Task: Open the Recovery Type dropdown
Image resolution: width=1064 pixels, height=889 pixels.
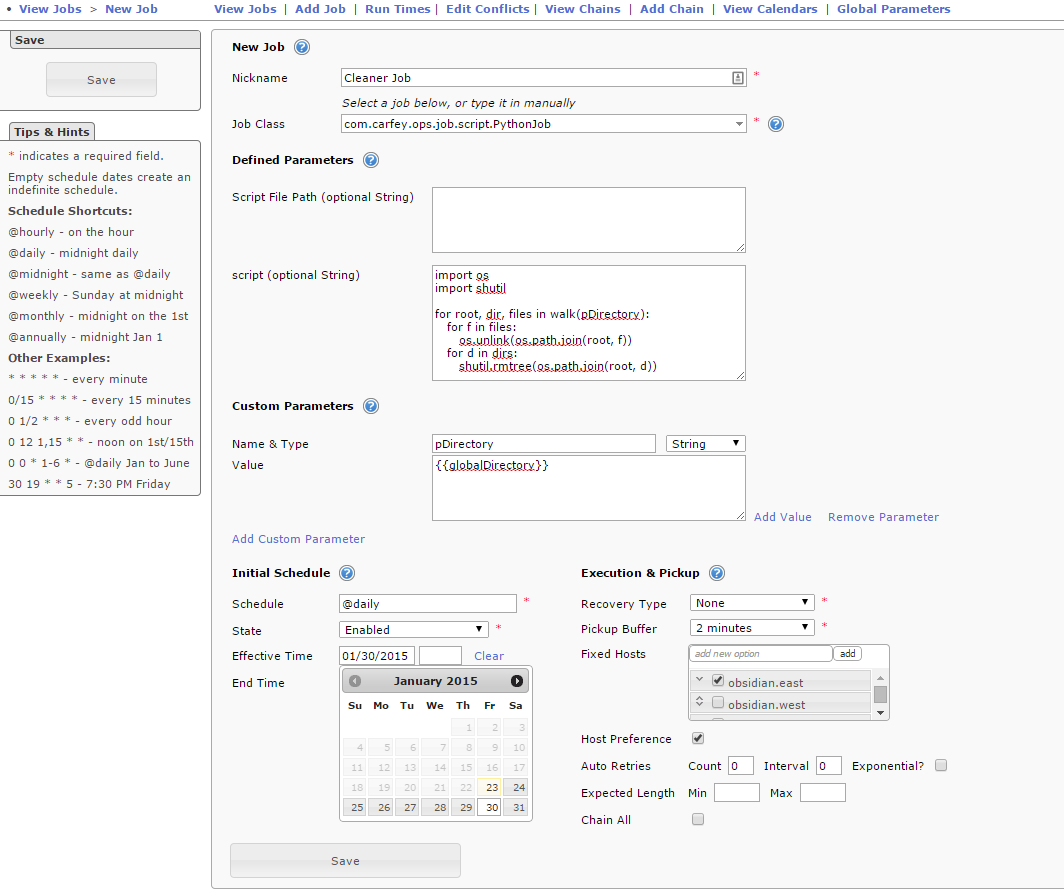Action: click(x=752, y=603)
